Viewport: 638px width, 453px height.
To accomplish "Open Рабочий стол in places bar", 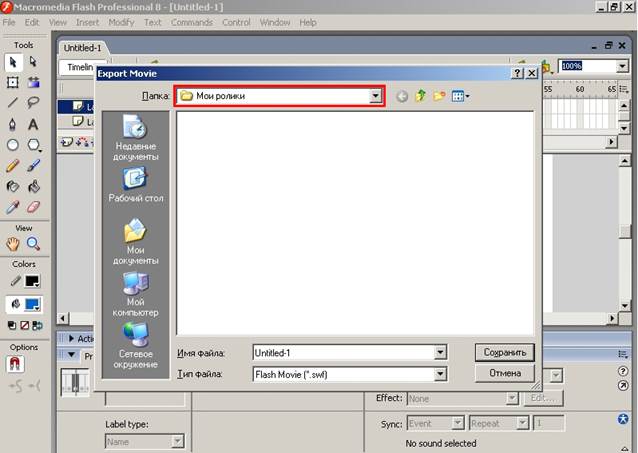I will coord(135,185).
